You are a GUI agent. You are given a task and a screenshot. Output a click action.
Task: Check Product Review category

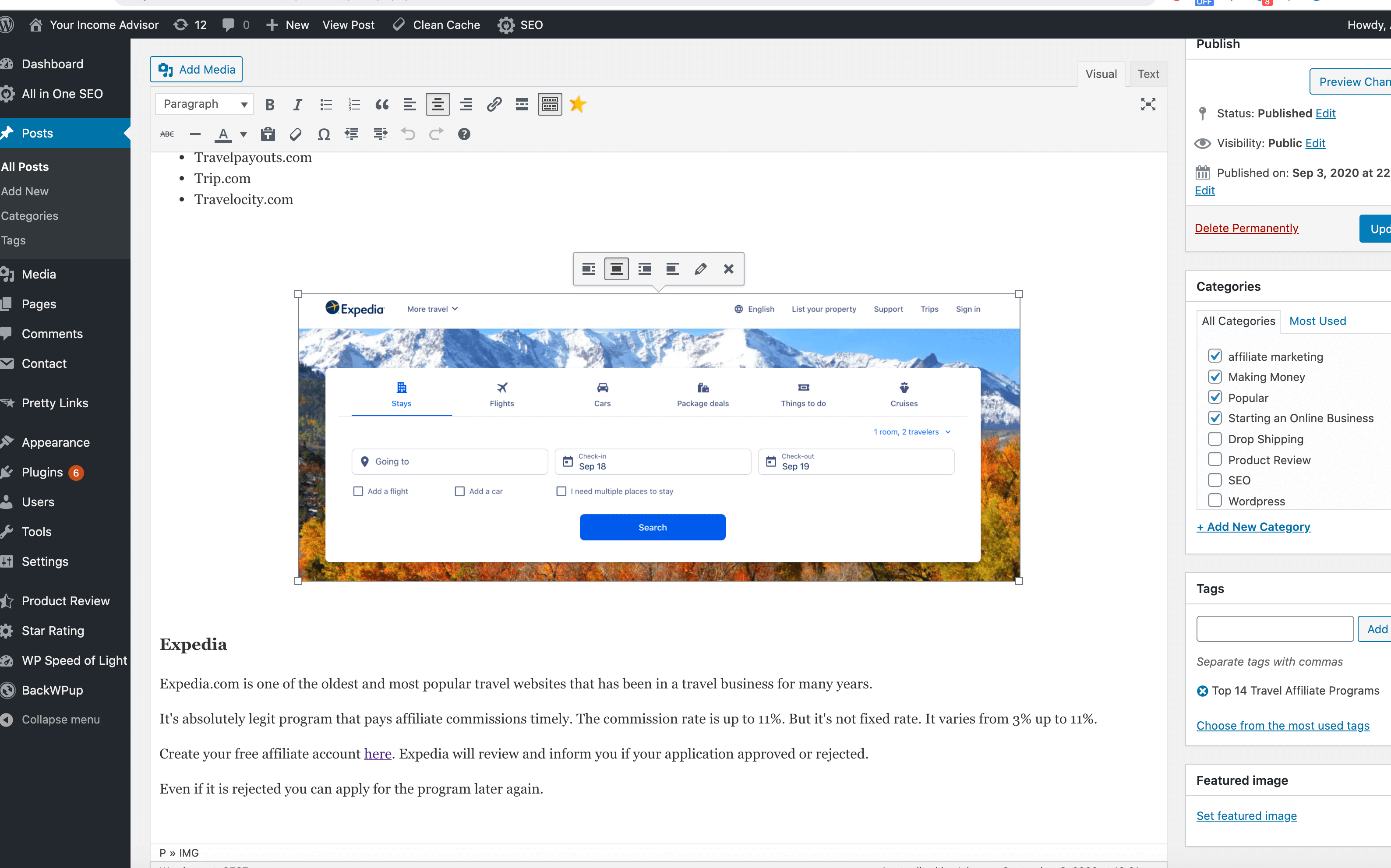(1215, 459)
